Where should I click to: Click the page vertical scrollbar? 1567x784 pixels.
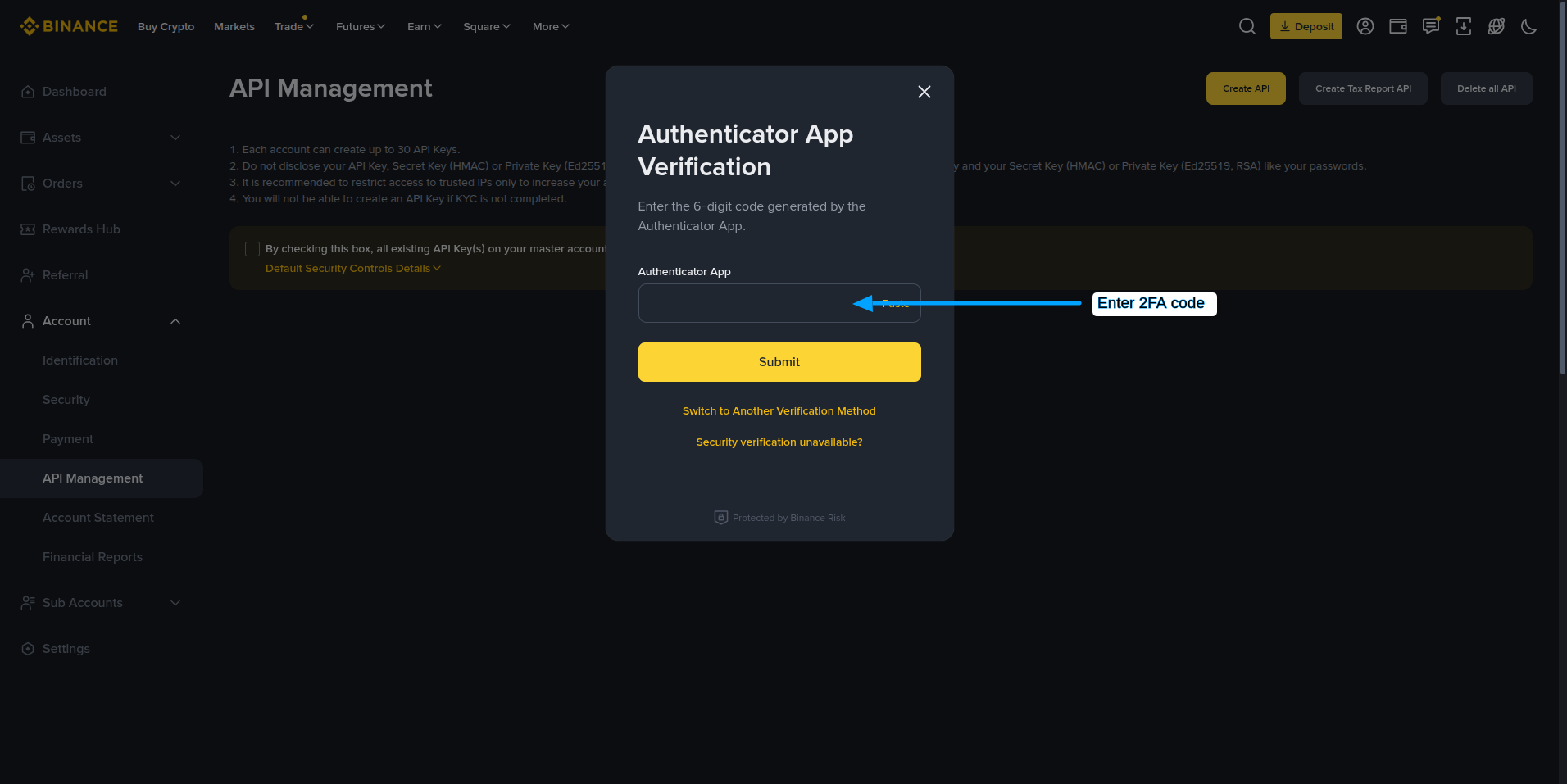click(1562, 188)
